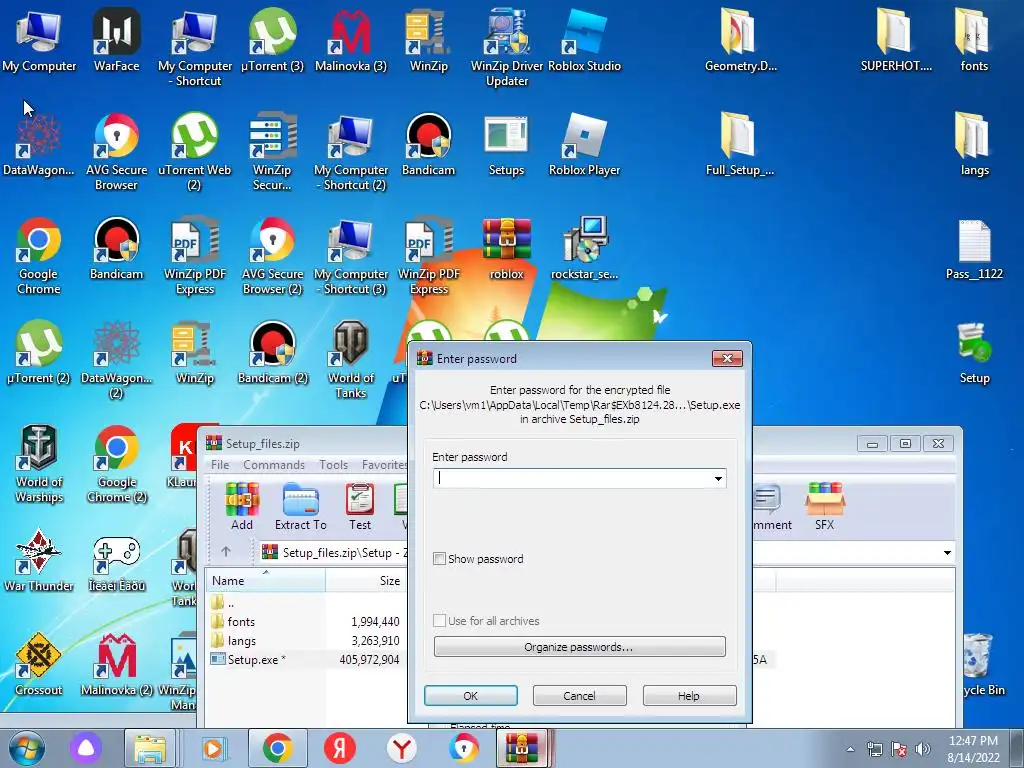
Task: Select the AVG Secure Browser icon
Action: pos(116,152)
